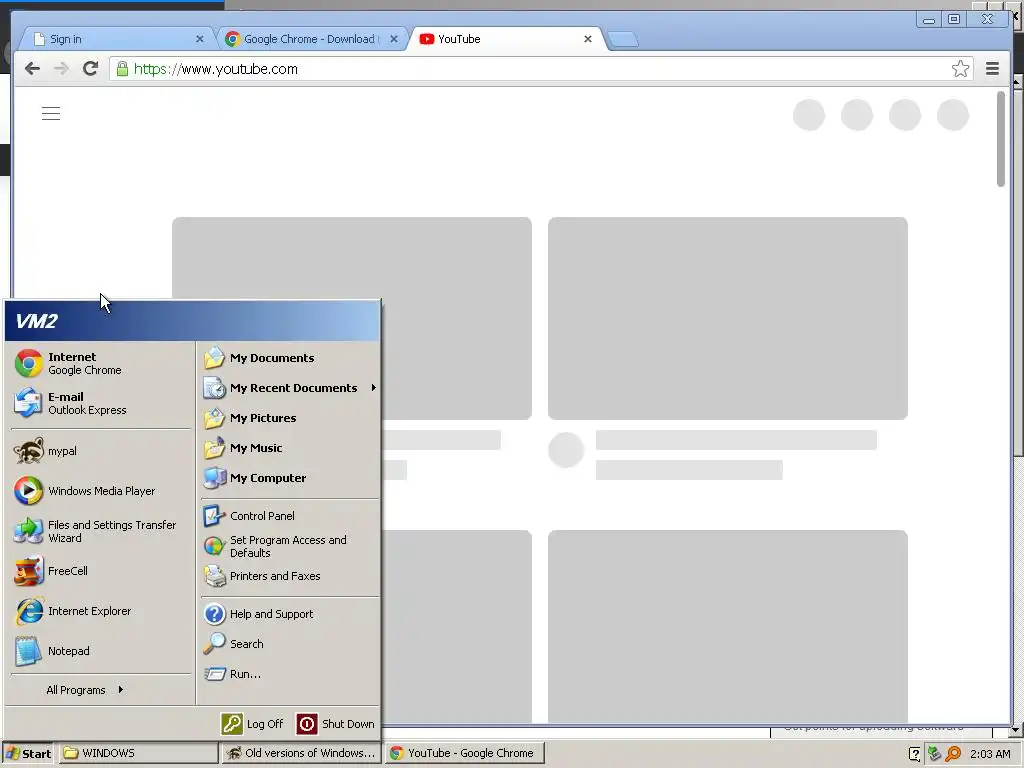Open My Documents folder

[290, 358]
